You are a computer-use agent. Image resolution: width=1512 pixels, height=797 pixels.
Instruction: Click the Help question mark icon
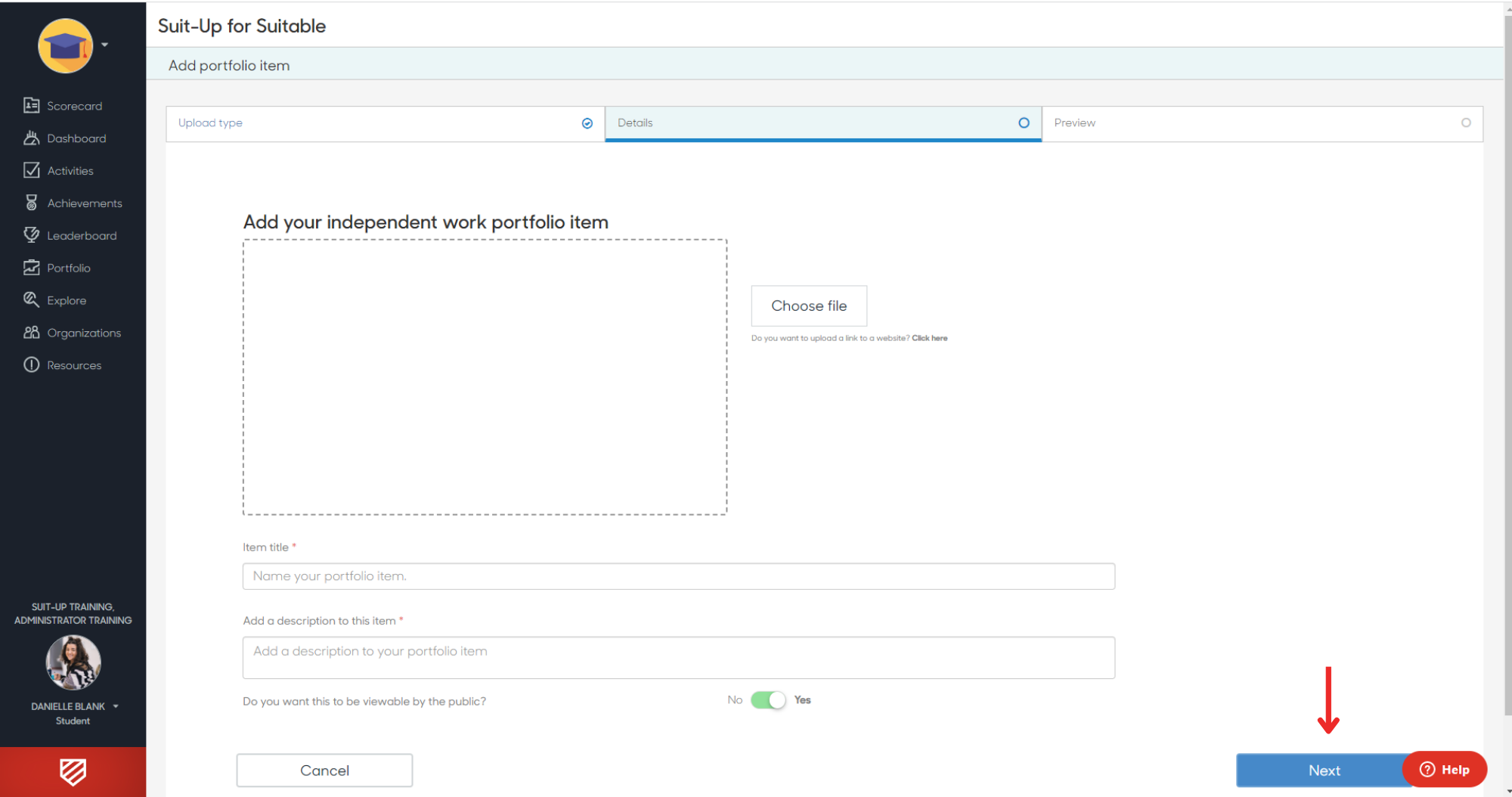click(x=1427, y=769)
